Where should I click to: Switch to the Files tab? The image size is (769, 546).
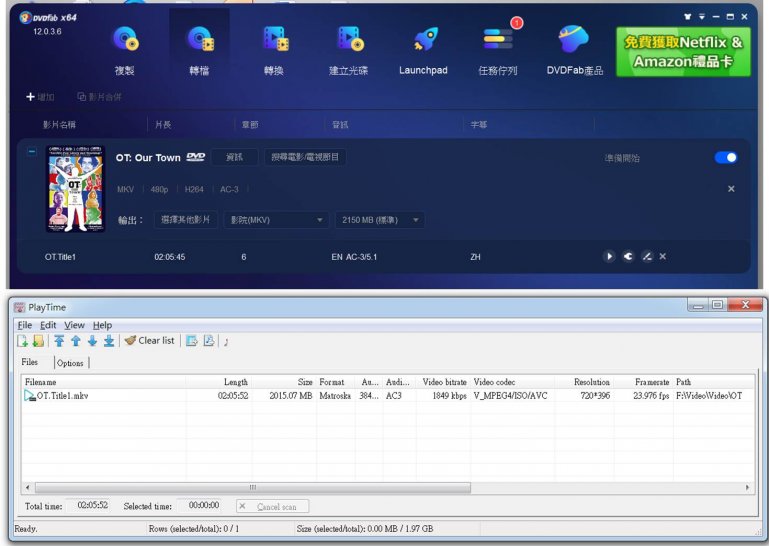(x=29, y=362)
